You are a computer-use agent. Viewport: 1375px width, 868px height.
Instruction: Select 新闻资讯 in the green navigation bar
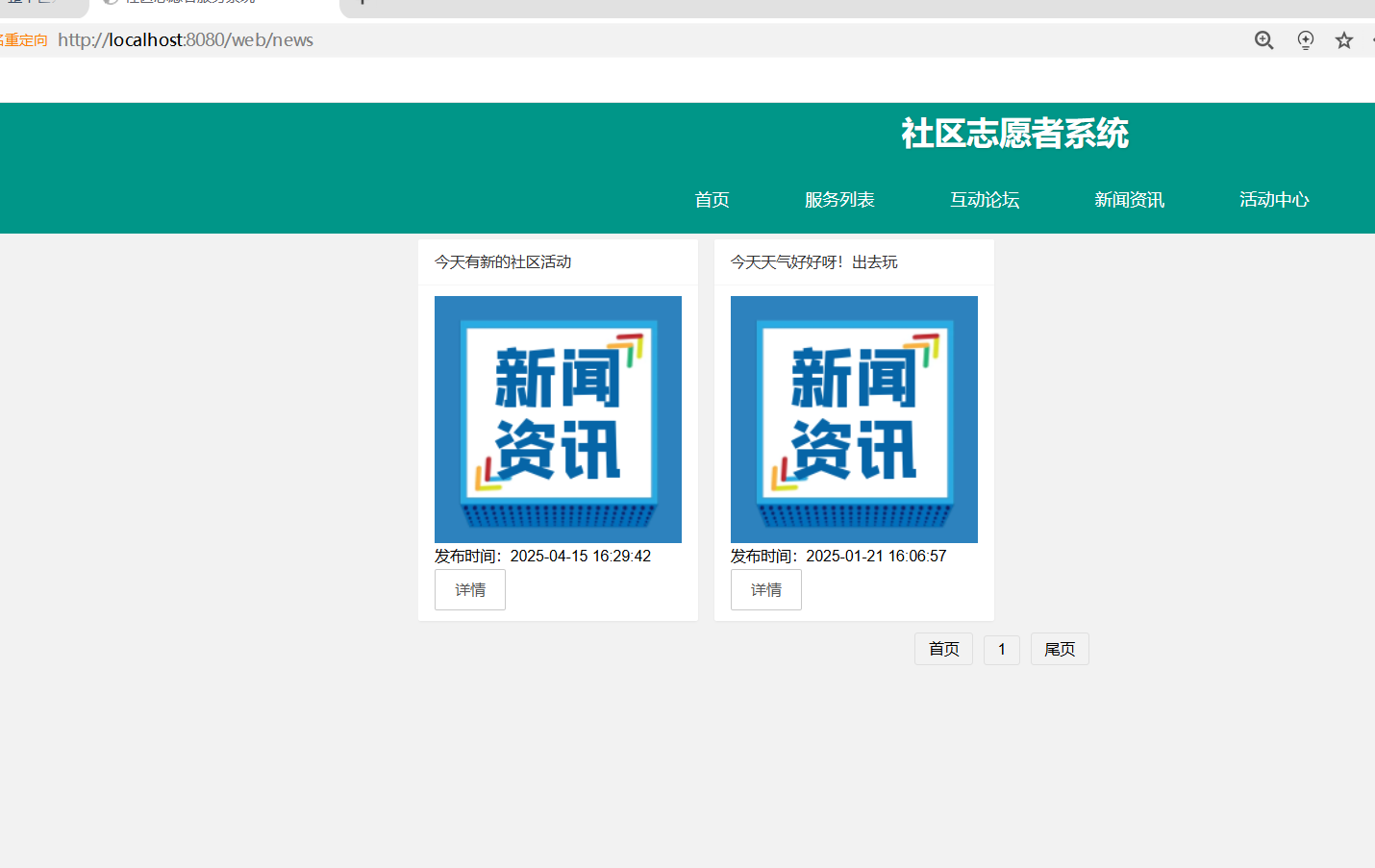(x=1129, y=200)
